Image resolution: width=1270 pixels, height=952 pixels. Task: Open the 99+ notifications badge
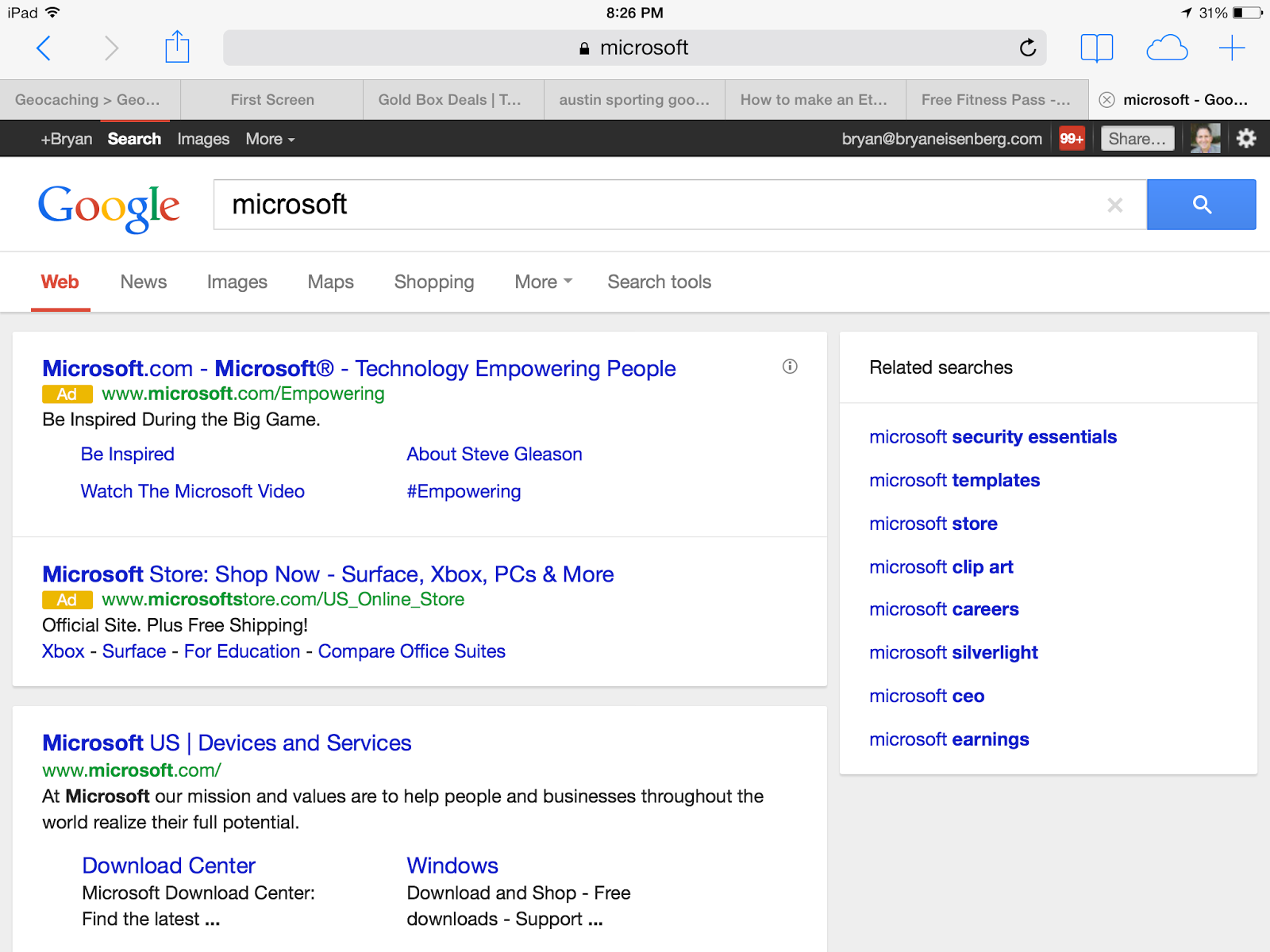pyautogui.click(x=1072, y=139)
